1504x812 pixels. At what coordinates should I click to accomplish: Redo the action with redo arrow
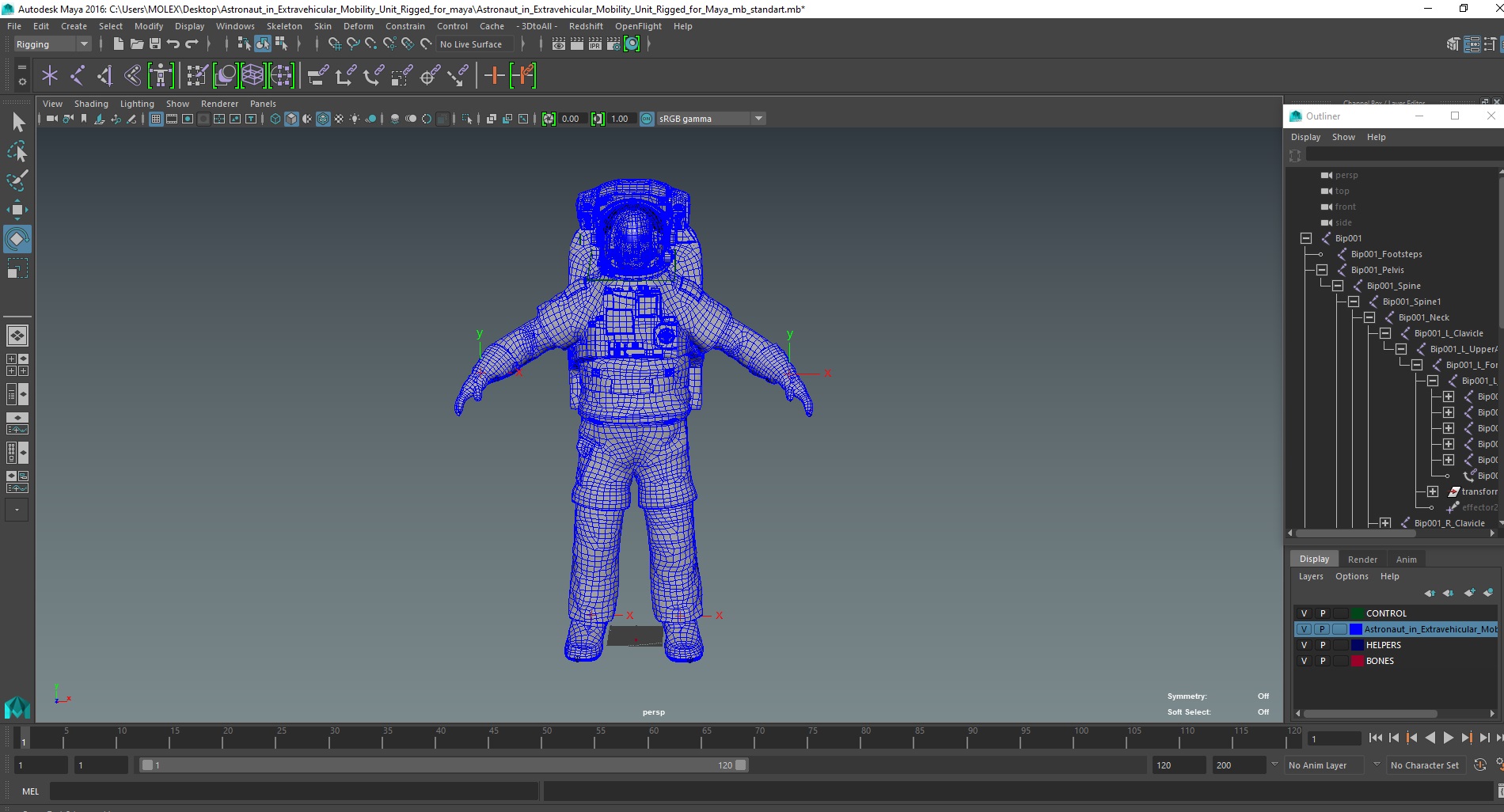click(x=192, y=44)
